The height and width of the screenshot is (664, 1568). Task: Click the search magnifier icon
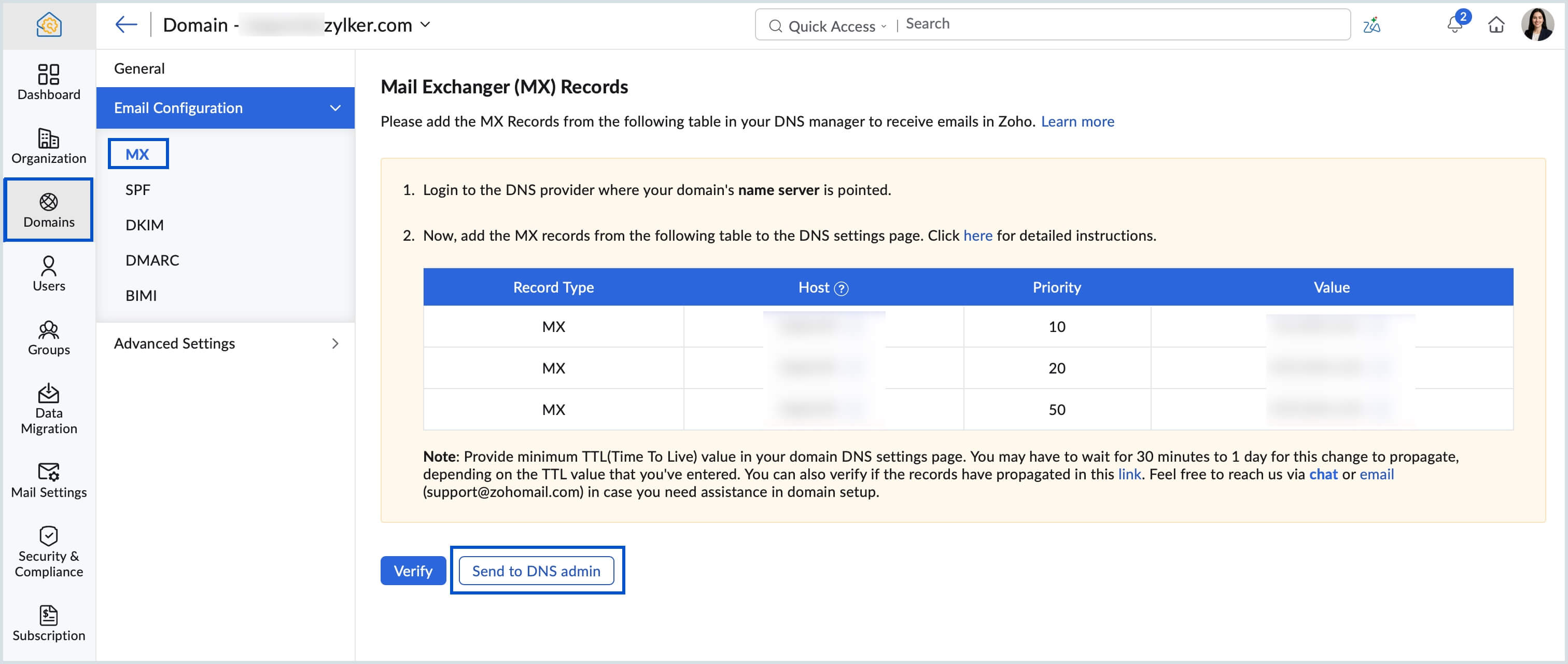pos(775,25)
